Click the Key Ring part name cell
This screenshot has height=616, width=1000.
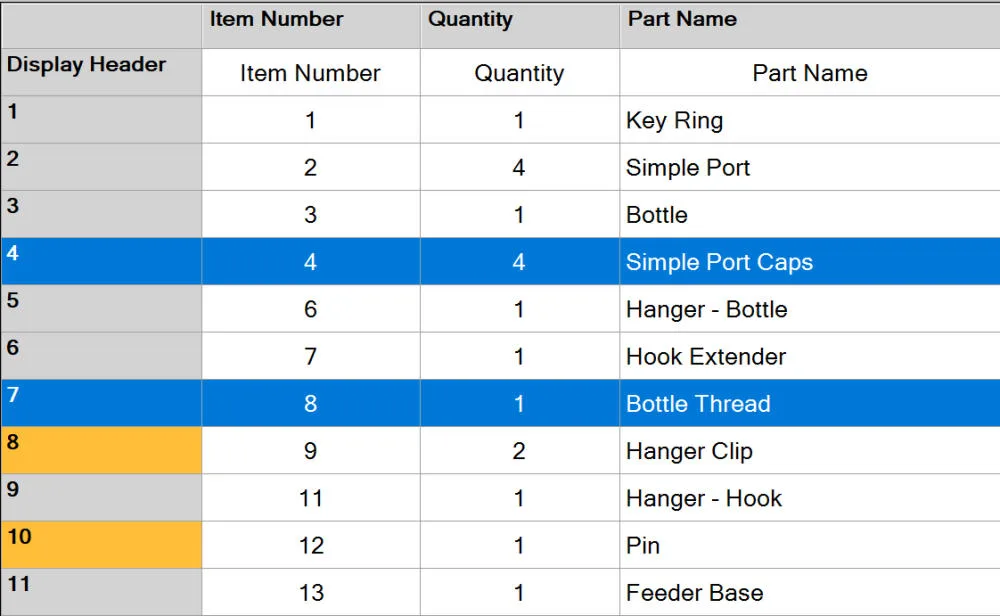click(x=810, y=120)
